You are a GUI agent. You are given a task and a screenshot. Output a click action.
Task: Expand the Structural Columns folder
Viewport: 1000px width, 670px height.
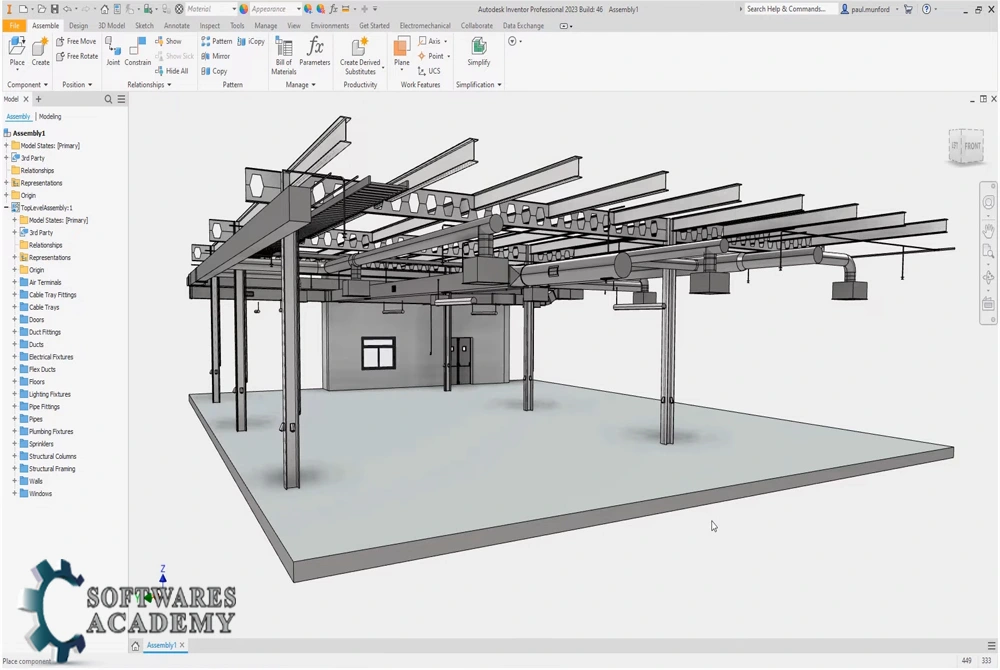point(15,456)
